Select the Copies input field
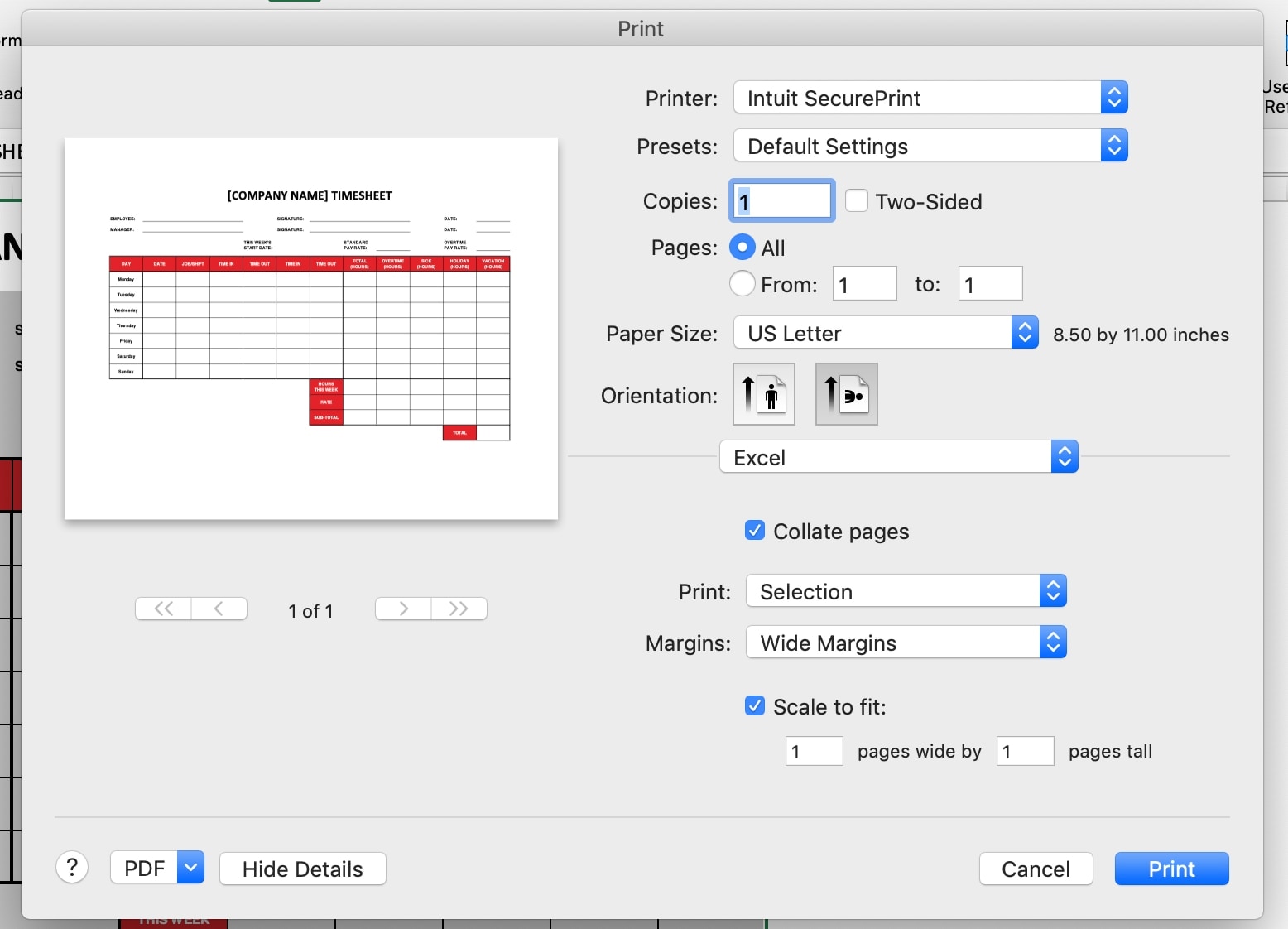This screenshot has width=1288, height=929. [780, 200]
